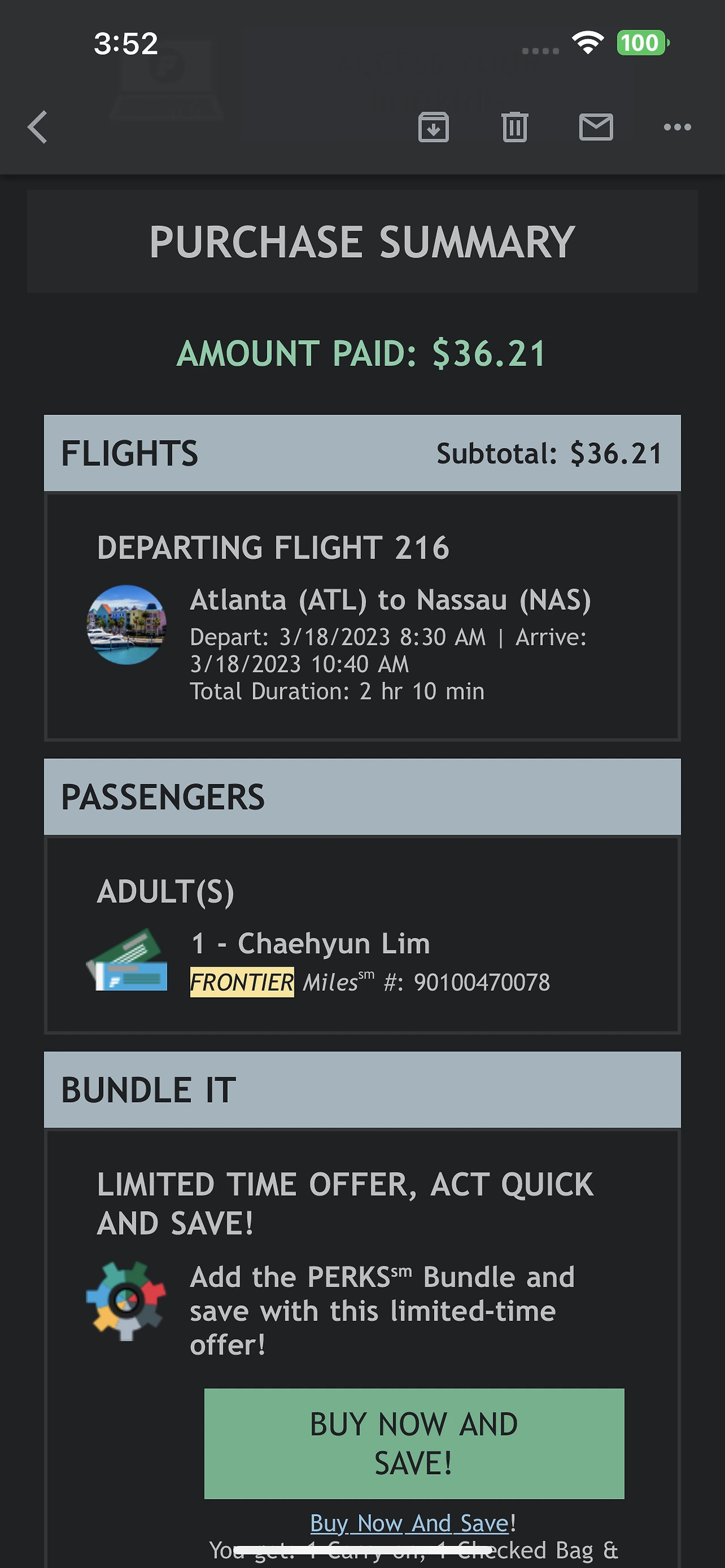
Task: Open the Buy Now And Save link
Action: click(410, 1523)
